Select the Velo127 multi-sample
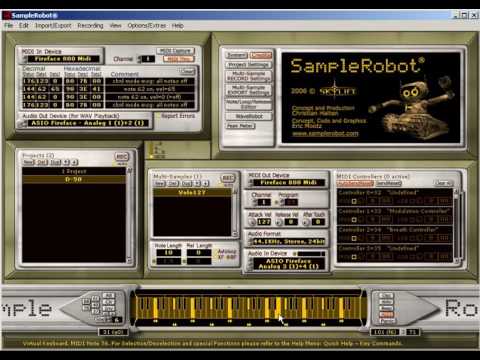Image resolution: width=480 pixels, height=360 pixels. click(x=192, y=193)
